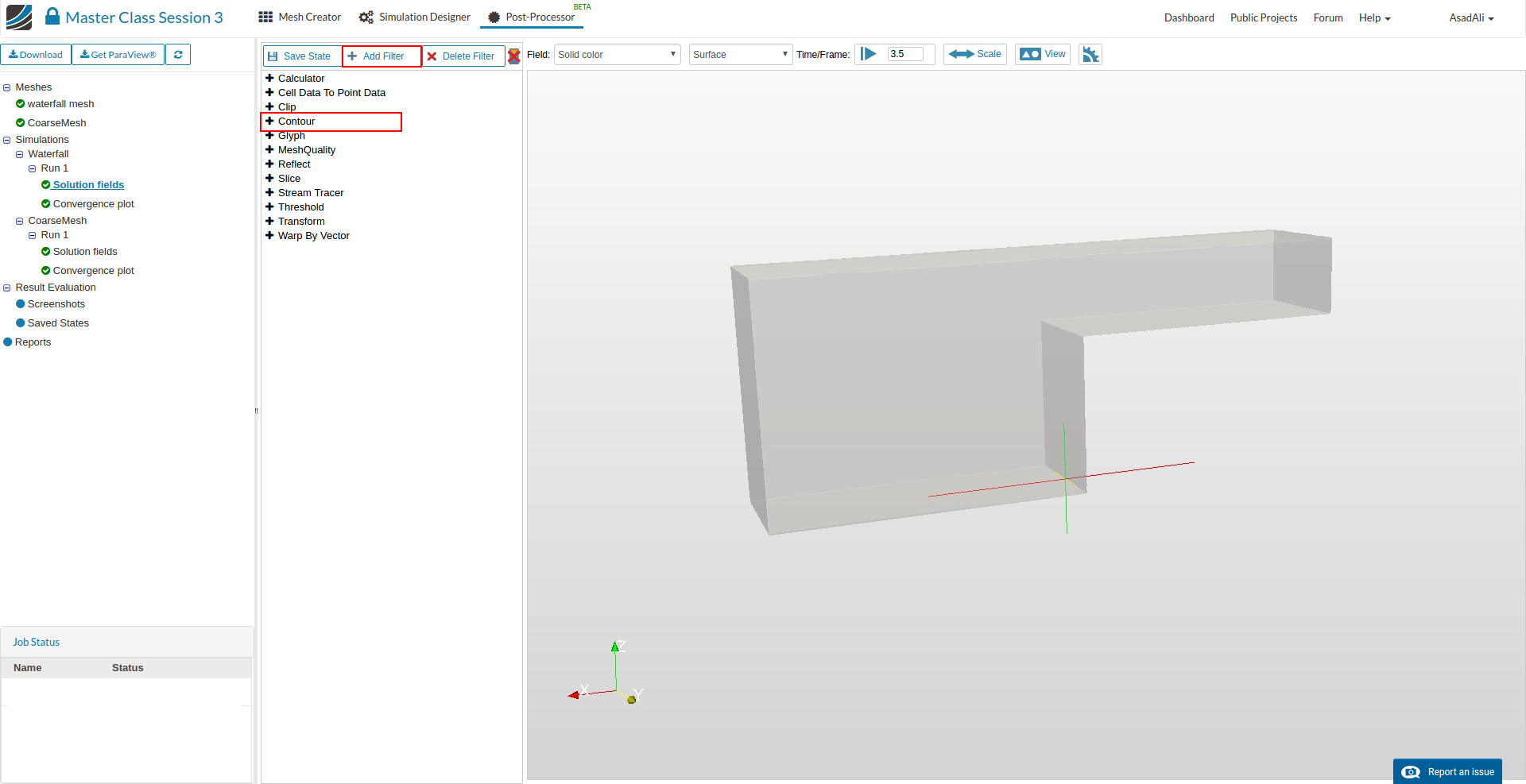The width and height of the screenshot is (1526, 784).
Task: Go to Dashboard
Action: [x=1189, y=18]
